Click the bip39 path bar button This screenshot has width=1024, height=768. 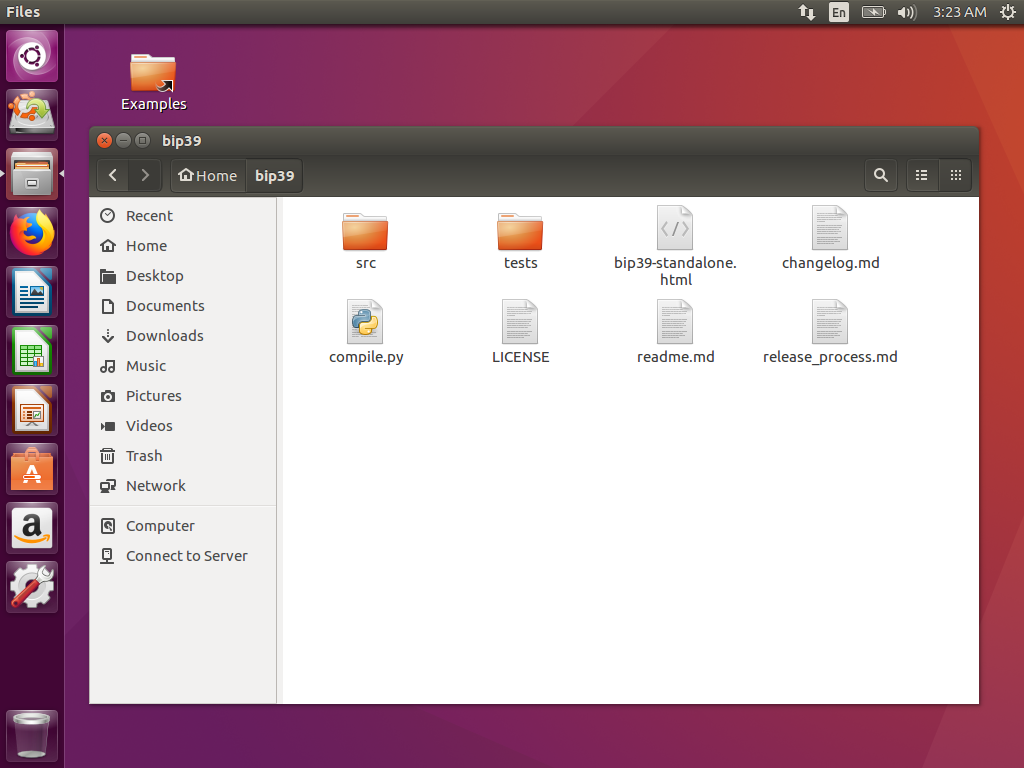tap(274, 175)
